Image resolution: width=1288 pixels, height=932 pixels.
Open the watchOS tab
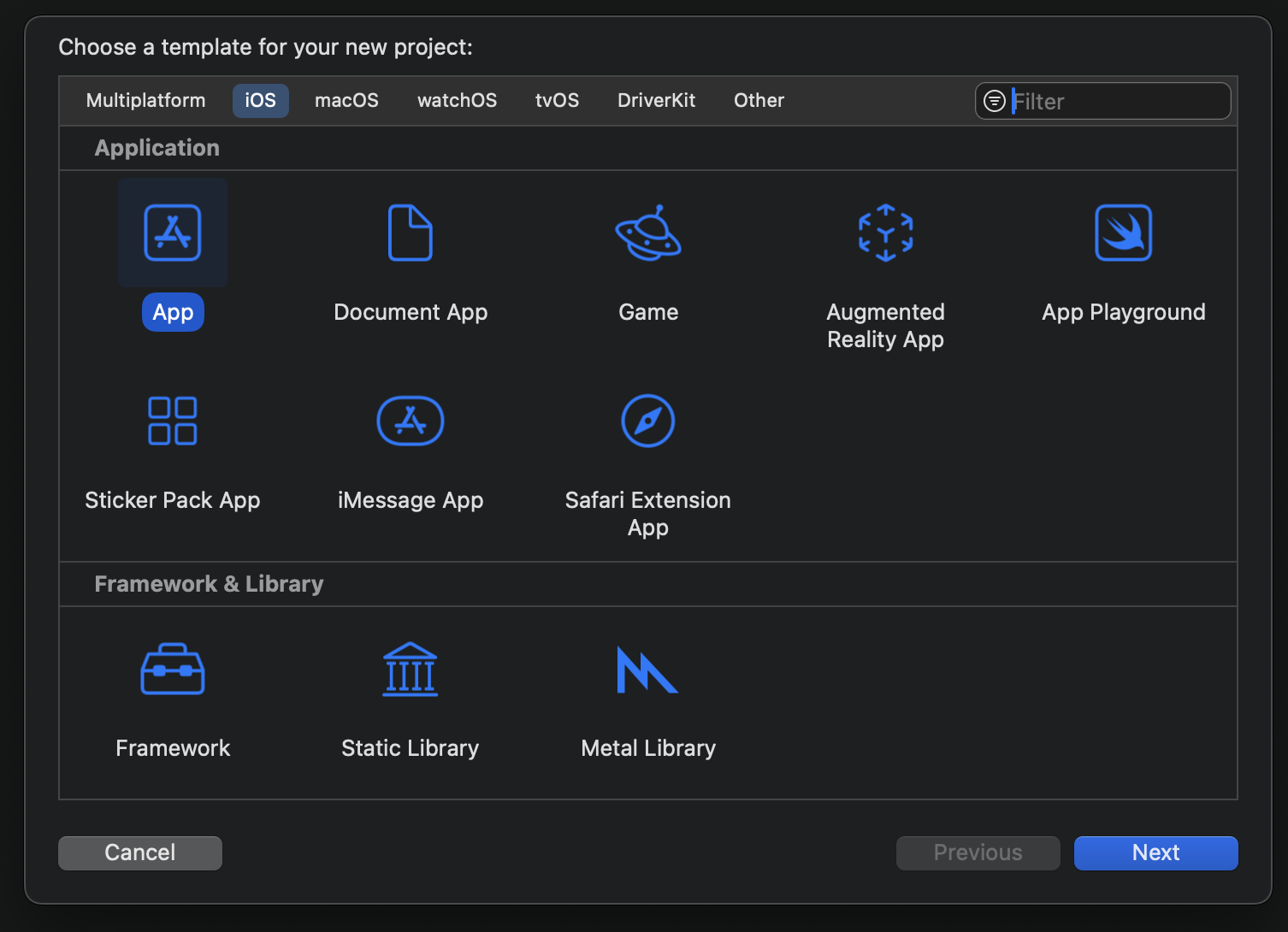(x=457, y=101)
